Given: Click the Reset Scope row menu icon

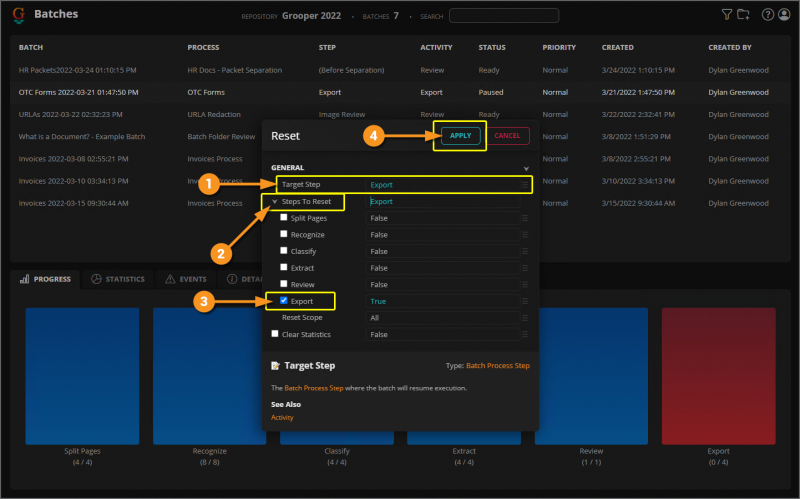Looking at the screenshot, I should (x=525, y=318).
